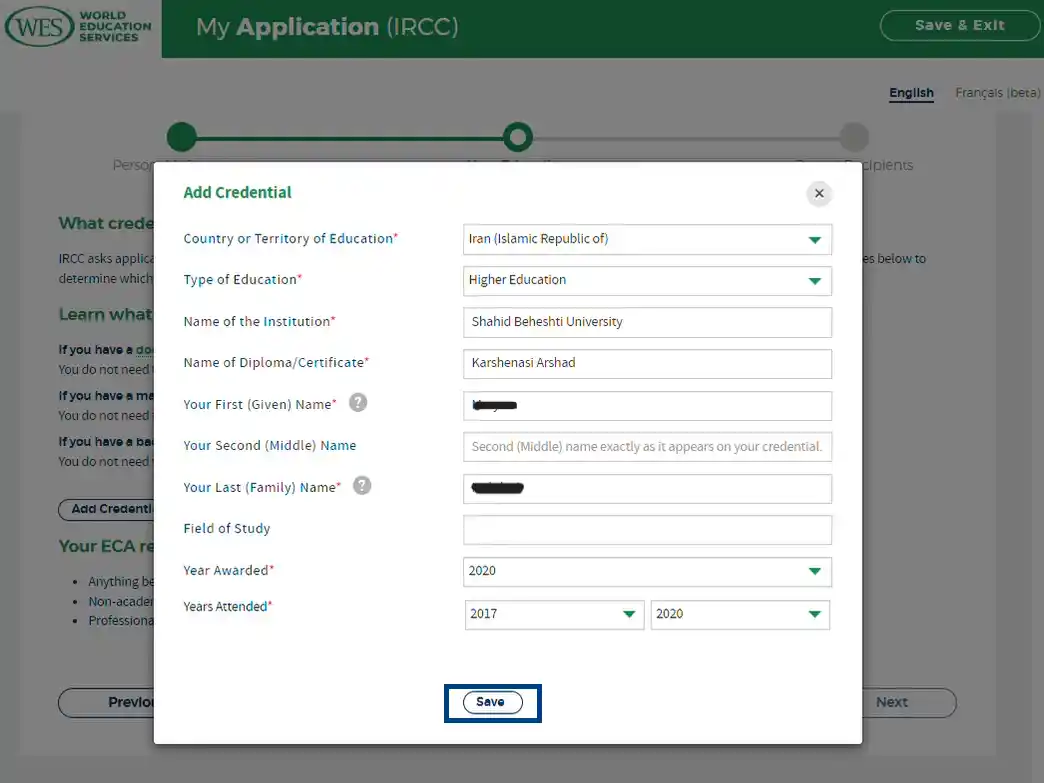1044x783 pixels.
Task: Click Previous button on background page
Action: [x=107, y=702]
